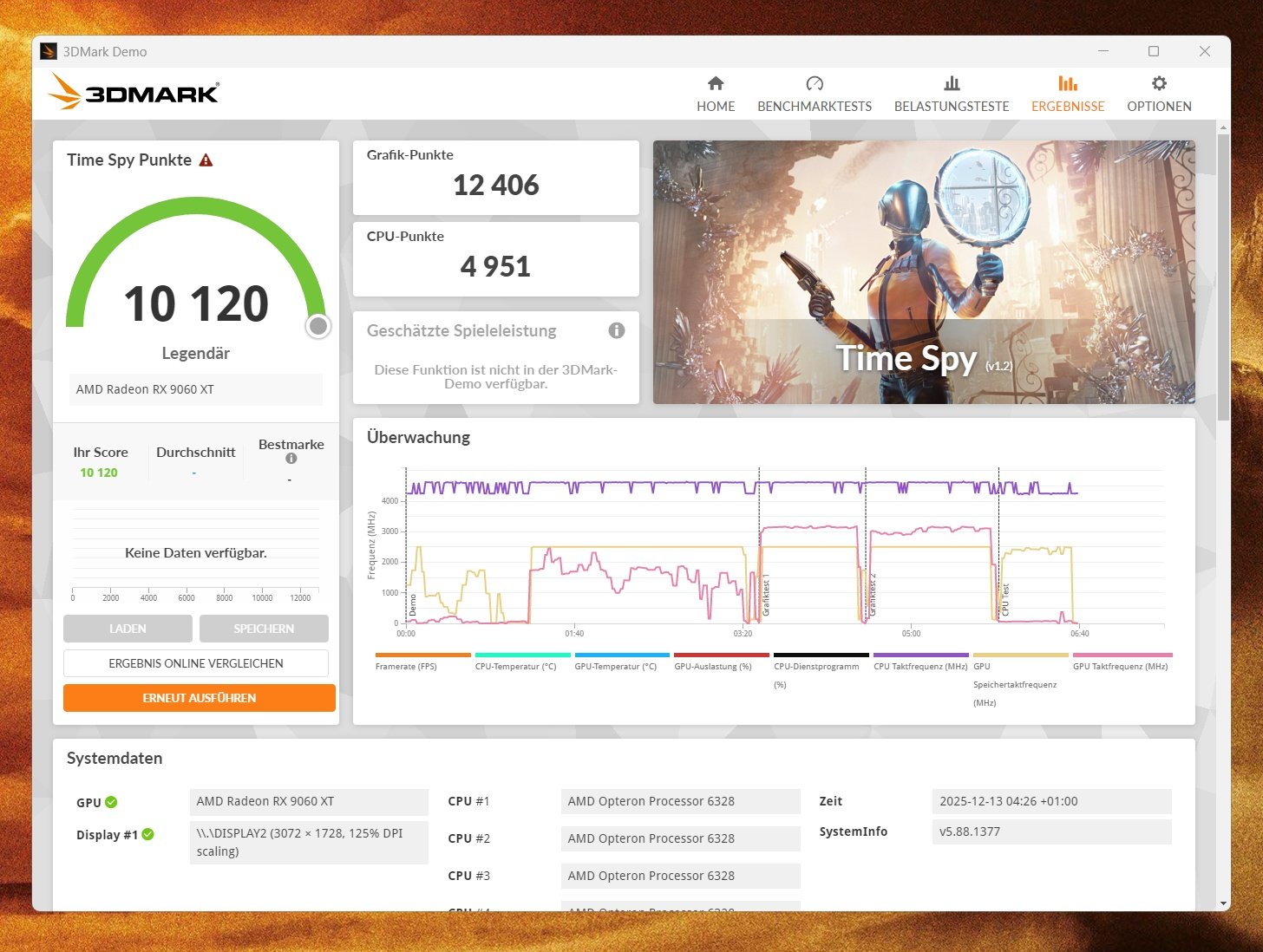
Task: Click the info icon in Geschätzte Spieleleistung
Action: [x=617, y=330]
